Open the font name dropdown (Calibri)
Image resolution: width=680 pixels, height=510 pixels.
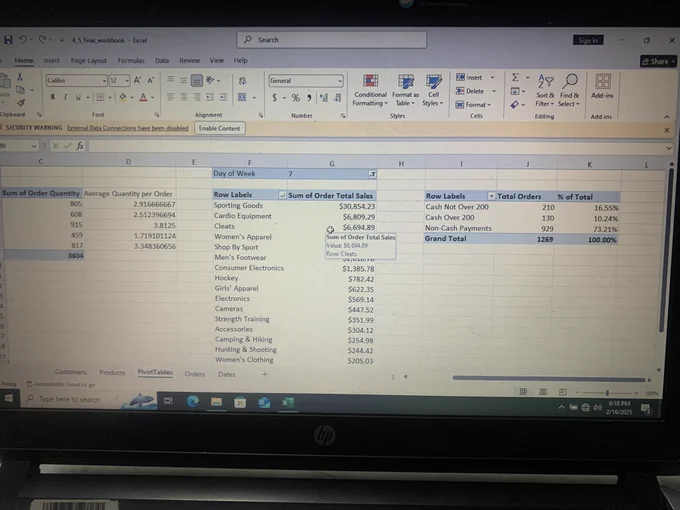[x=105, y=81]
